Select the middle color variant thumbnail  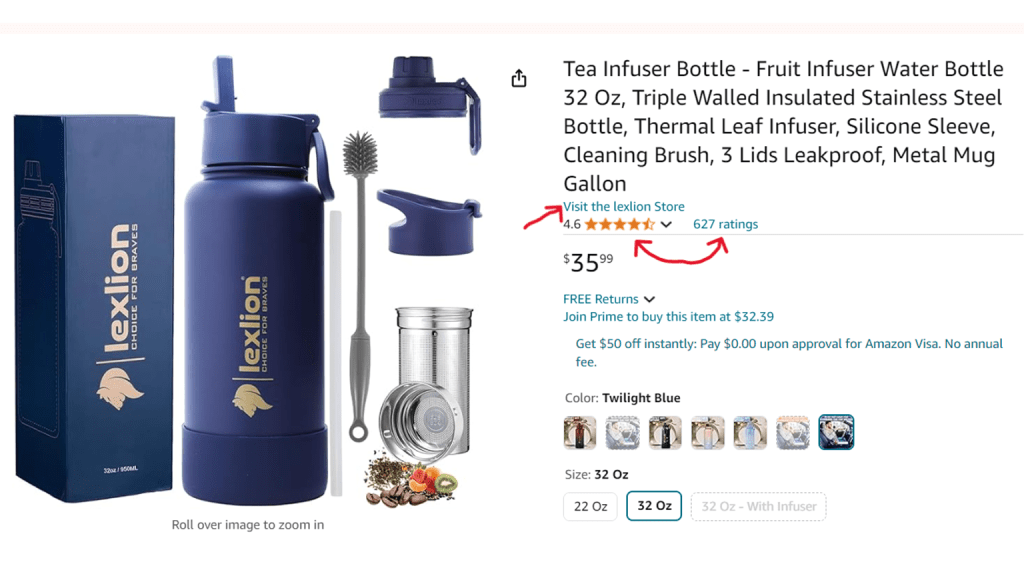coord(708,432)
